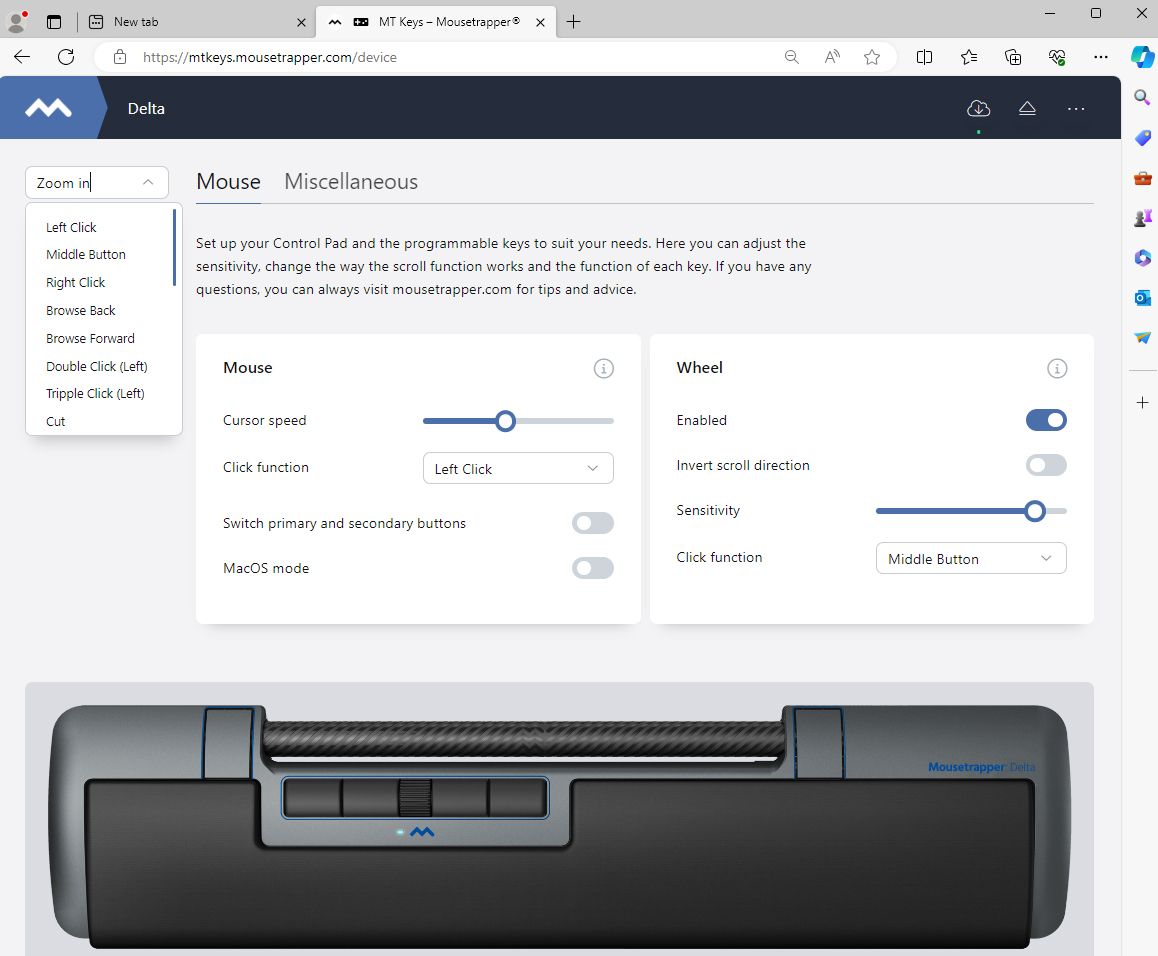Image resolution: width=1158 pixels, height=956 pixels.
Task: Open Mouse Click function dropdown
Action: (518, 468)
